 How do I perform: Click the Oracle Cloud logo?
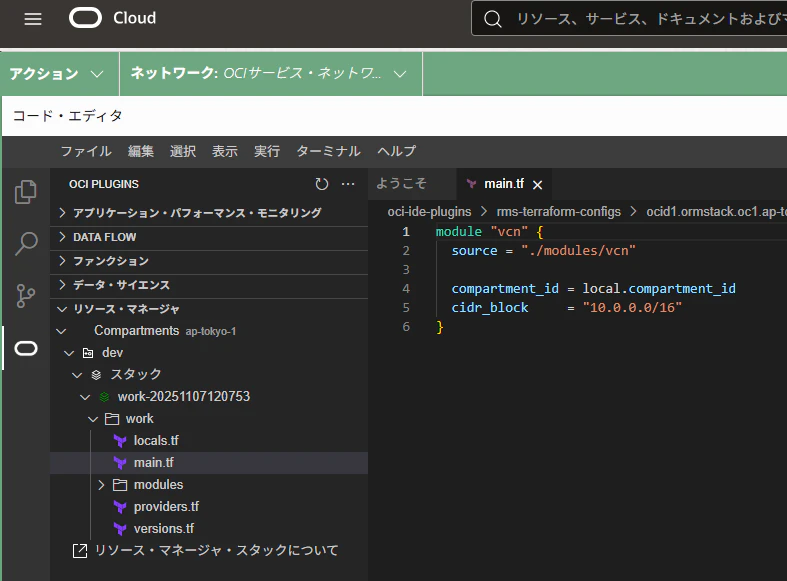click(x=113, y=18)
